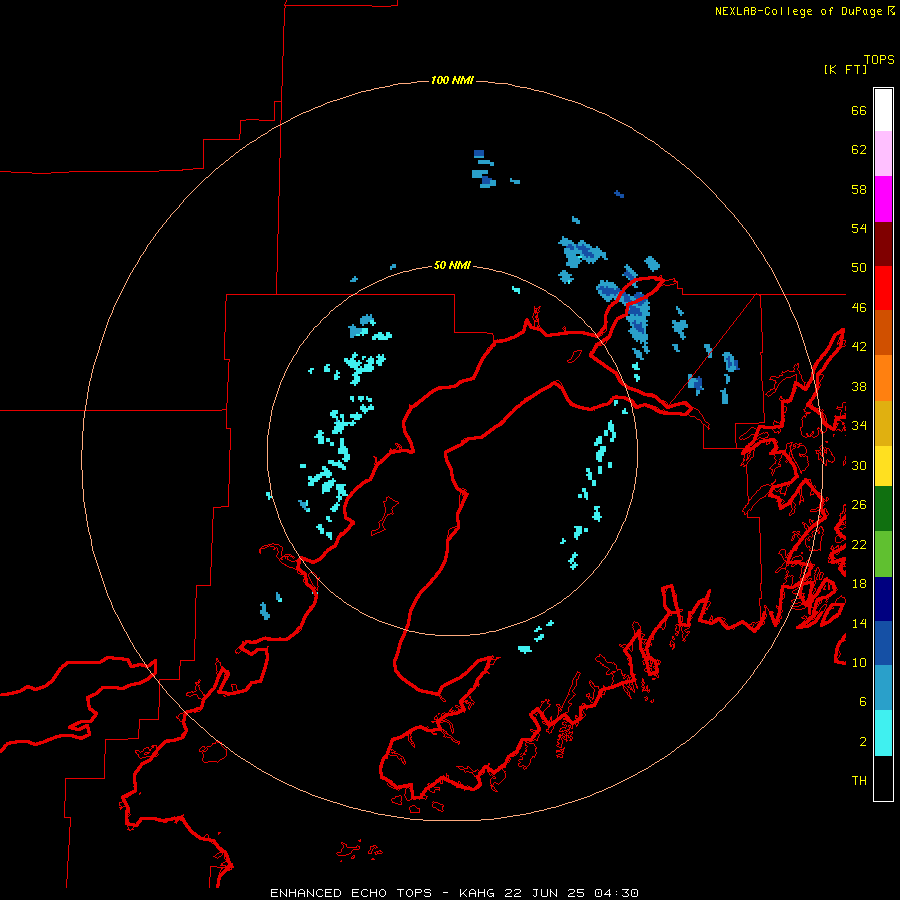Click the 26 legend value label

(x=859, y=505)
